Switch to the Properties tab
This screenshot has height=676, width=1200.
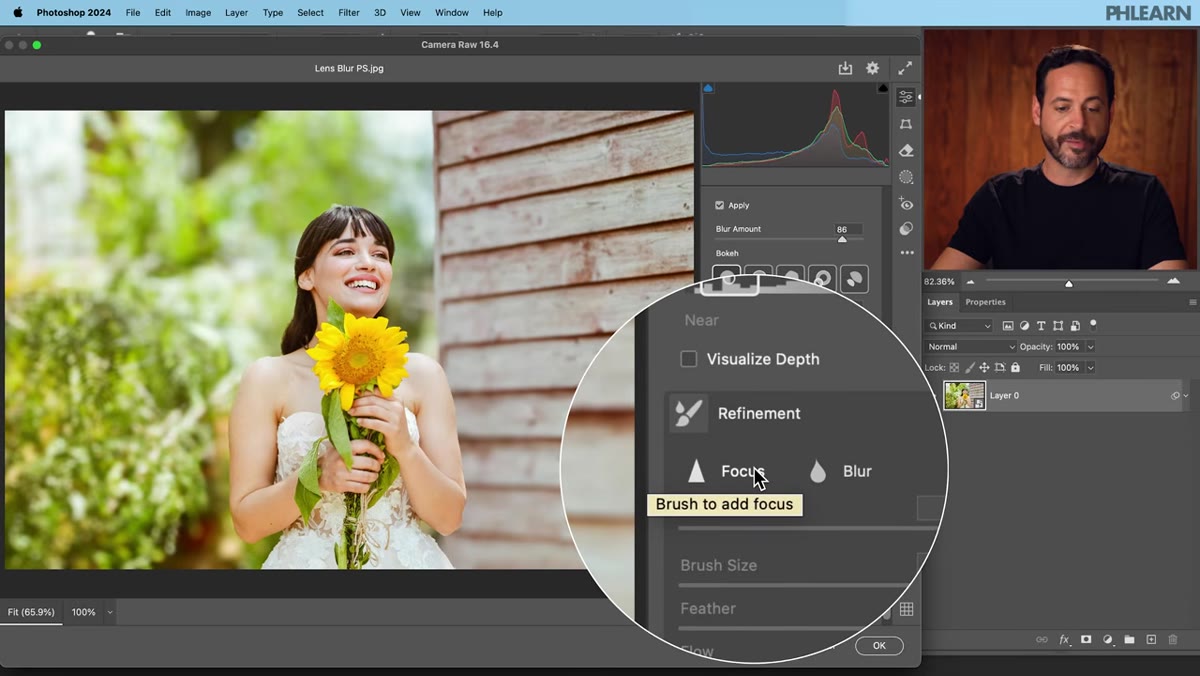tap(985, 302)
